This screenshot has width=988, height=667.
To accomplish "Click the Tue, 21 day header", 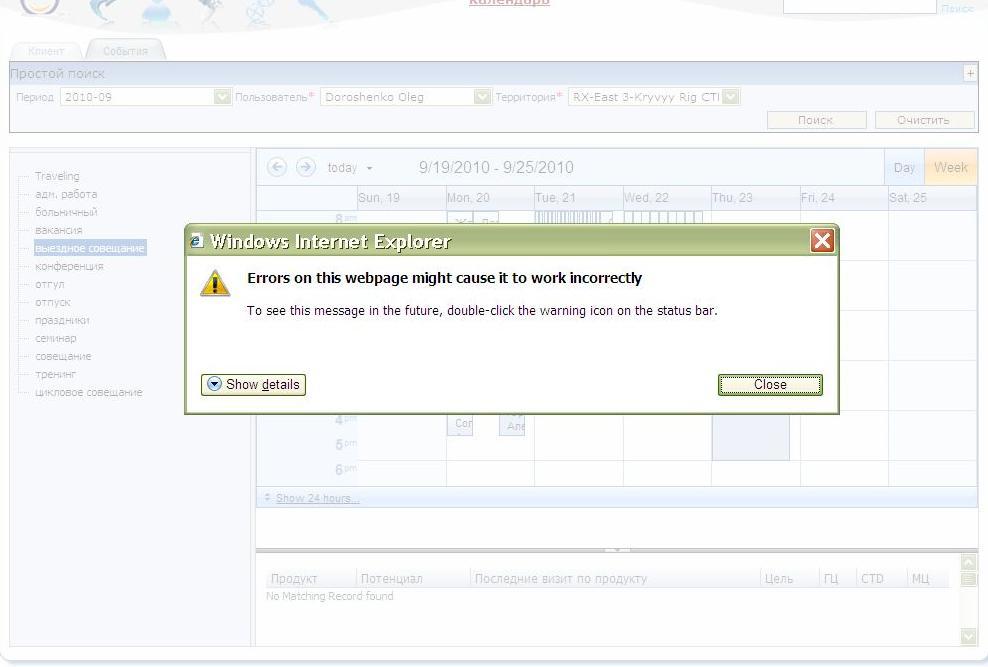I will click(x=578, y=198).
